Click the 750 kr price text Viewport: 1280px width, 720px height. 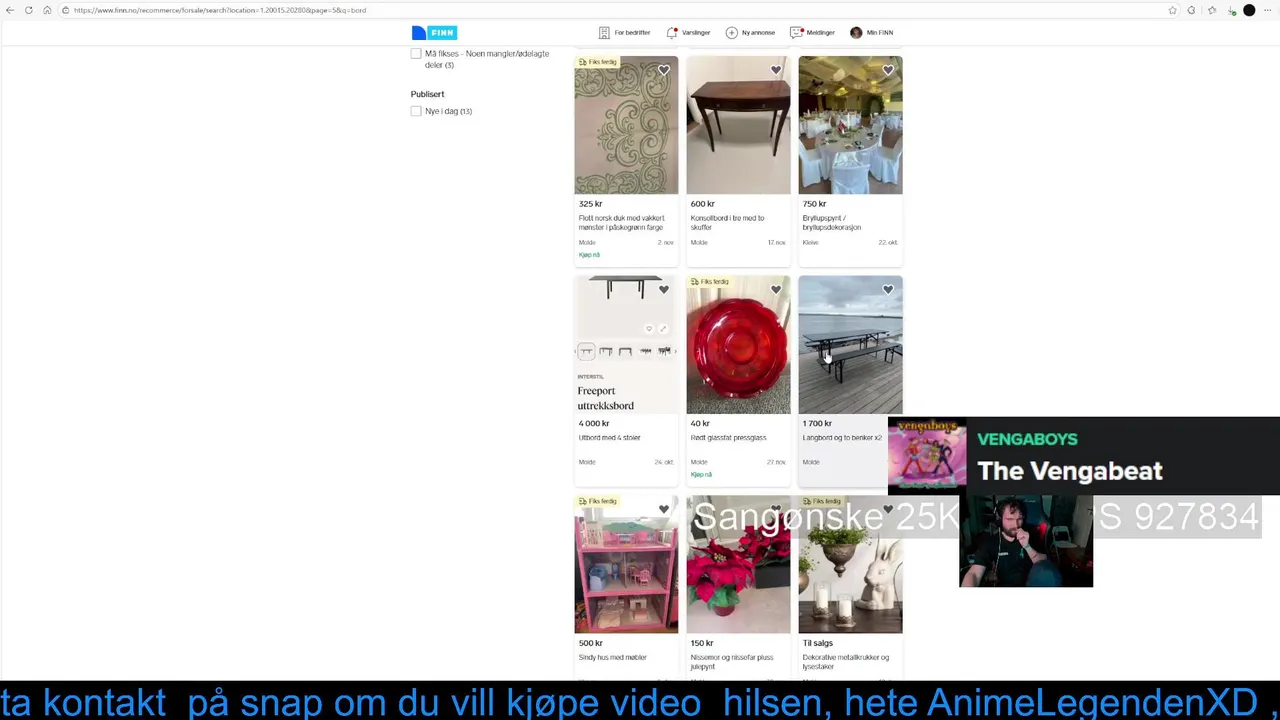(814, 204)
